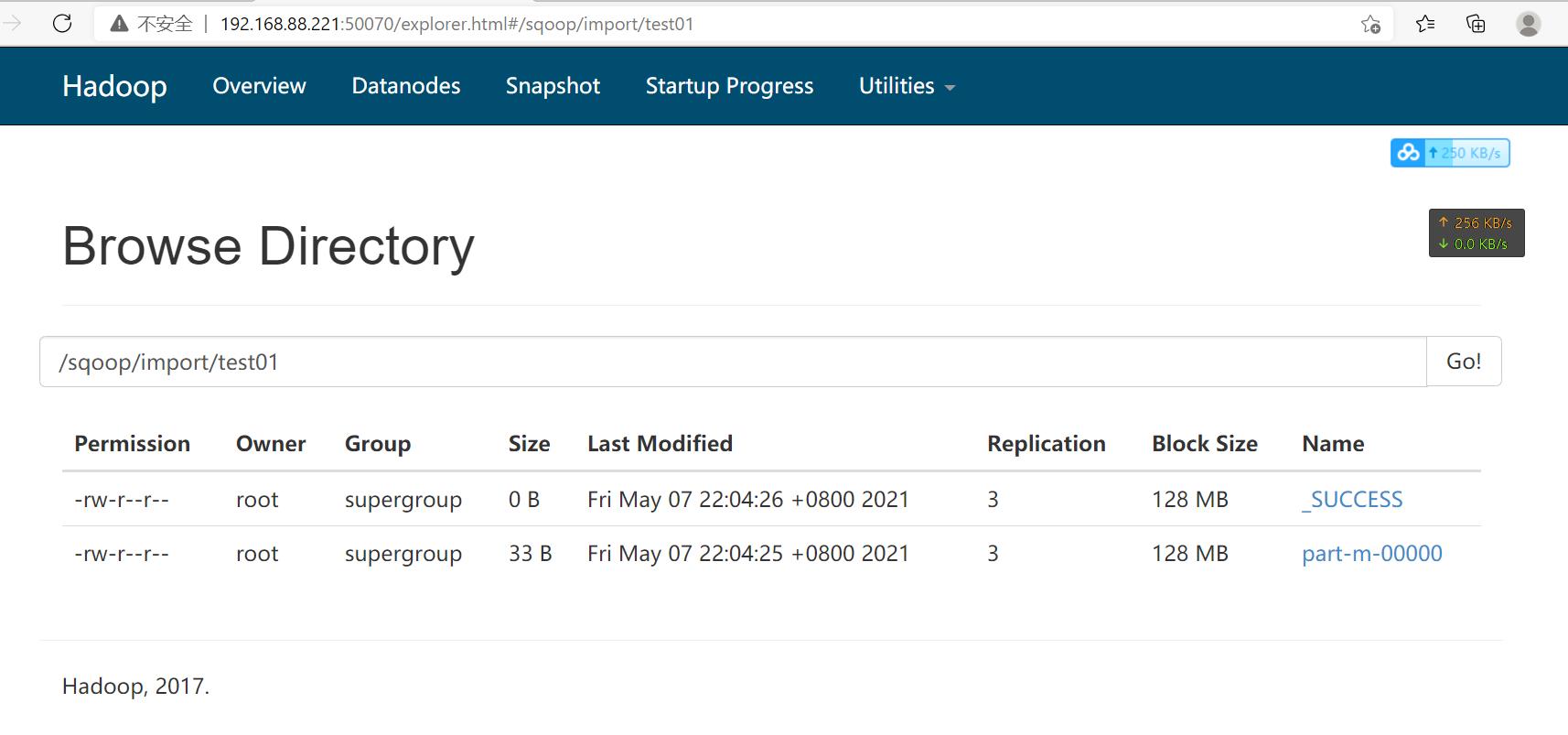Click 128 MB in the _SUCCESS row

pyautogui.click(x=1190, y=500)
